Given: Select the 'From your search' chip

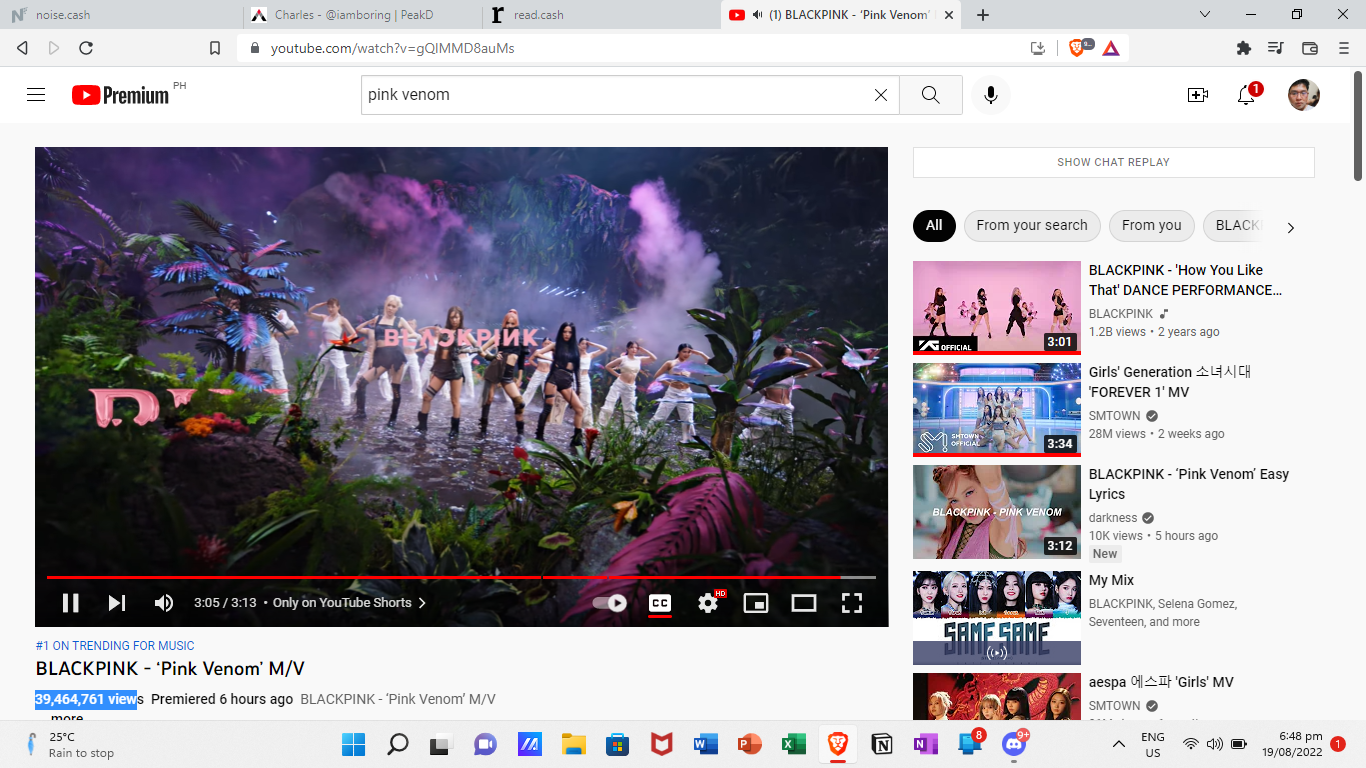Looking at the screenshot, I should click(x=1032, y=225).
